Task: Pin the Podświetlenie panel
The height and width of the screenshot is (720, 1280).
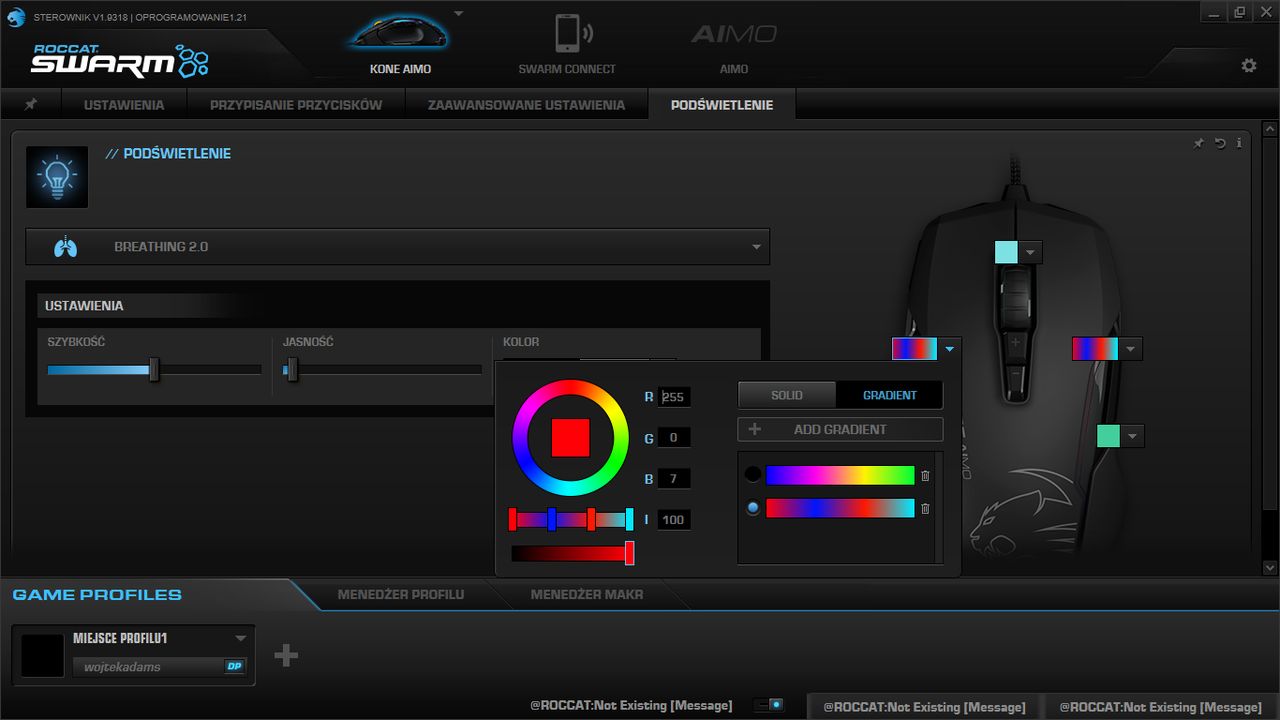Action: 1199,143
